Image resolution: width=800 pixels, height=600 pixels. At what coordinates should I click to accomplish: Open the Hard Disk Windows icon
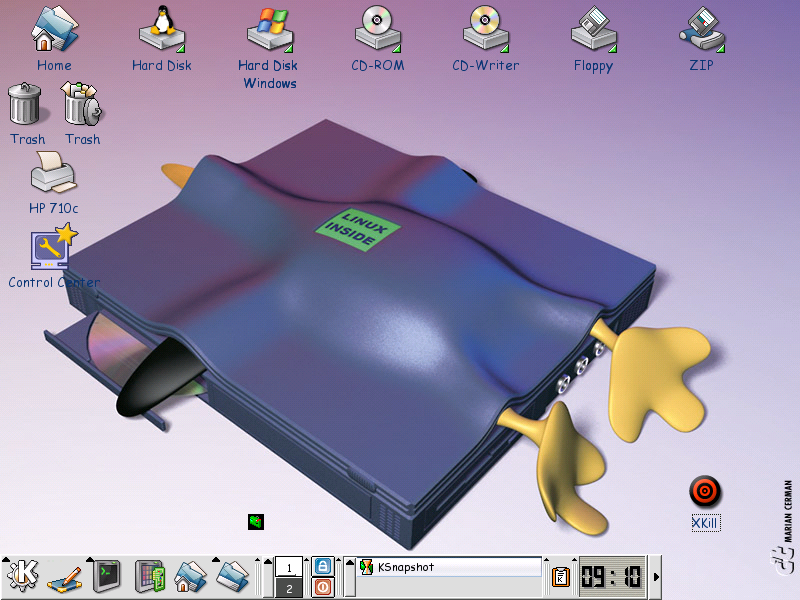270,30
